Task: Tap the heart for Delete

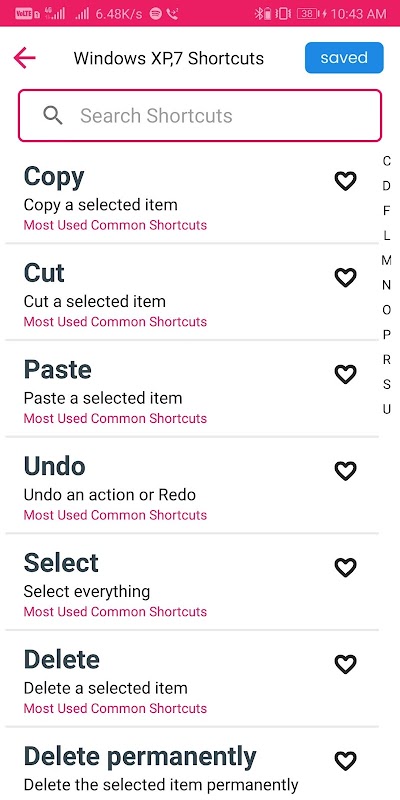Action: [x=345, y=664]
